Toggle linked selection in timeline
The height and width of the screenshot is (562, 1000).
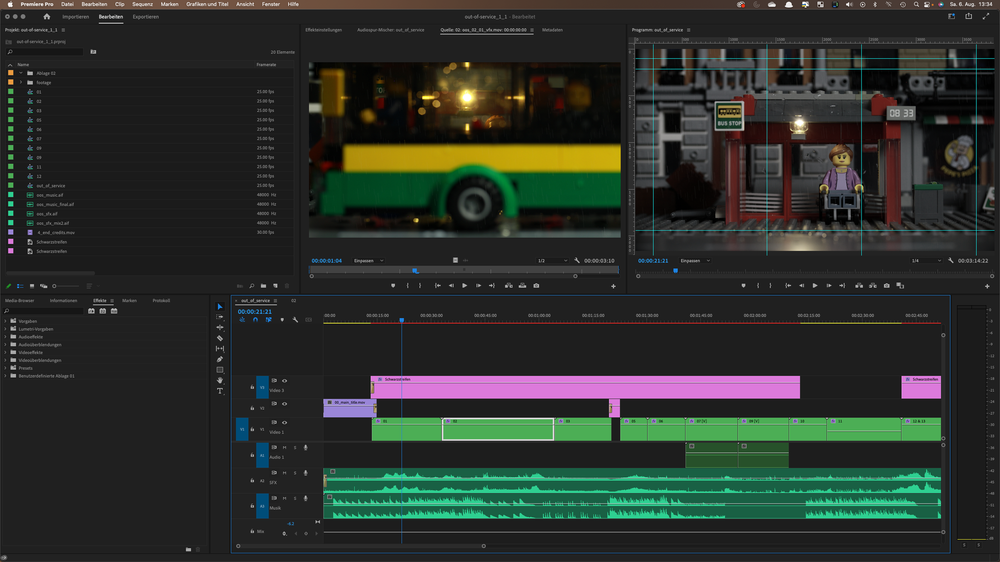[268, 320]
